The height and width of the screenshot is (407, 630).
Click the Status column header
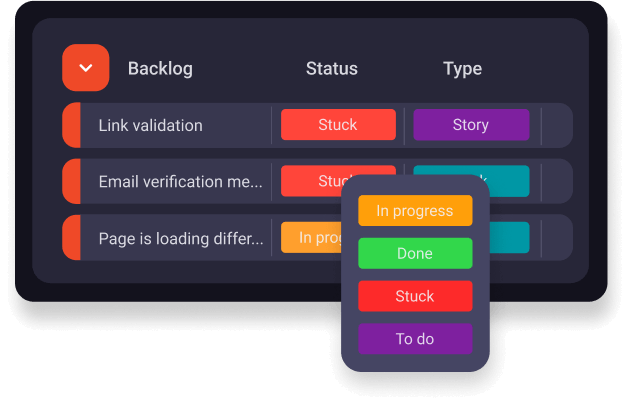[x=331, y=69]
